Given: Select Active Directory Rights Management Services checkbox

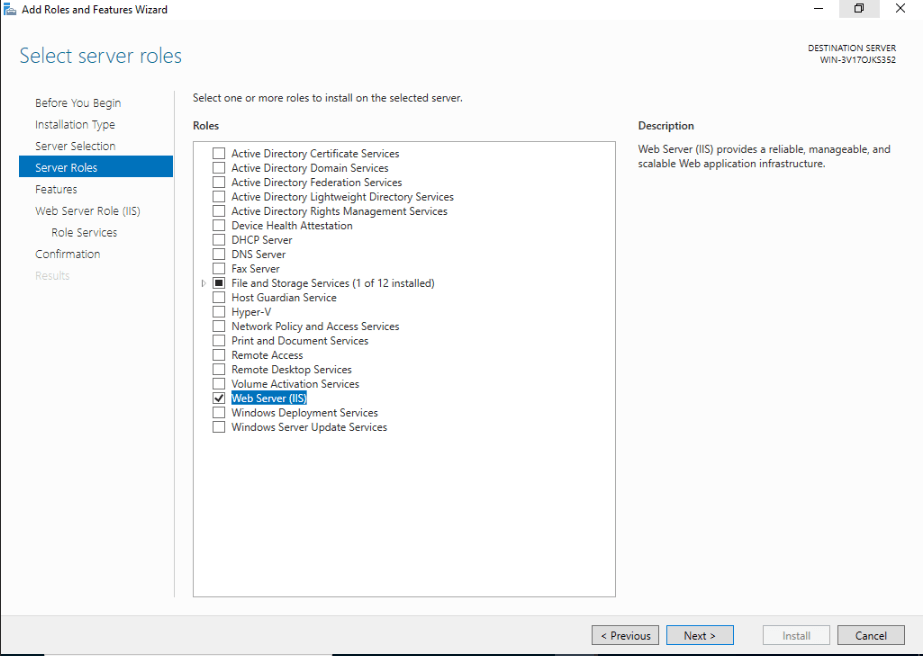Looking at the screenshot, I should pos(218,211).
